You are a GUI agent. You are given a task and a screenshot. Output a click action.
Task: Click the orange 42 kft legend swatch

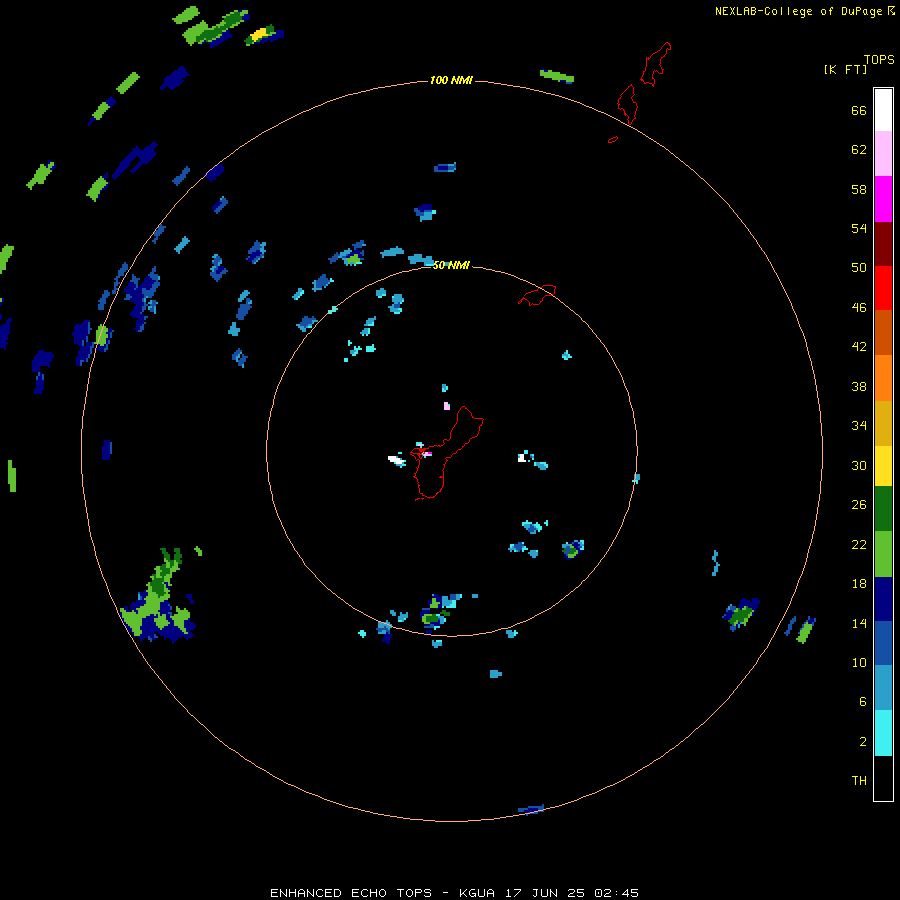[x=883, y=378]
